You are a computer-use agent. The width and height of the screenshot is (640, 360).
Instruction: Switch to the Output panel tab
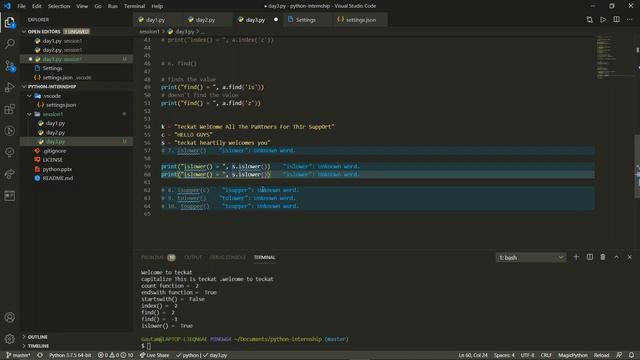[193, 258]
